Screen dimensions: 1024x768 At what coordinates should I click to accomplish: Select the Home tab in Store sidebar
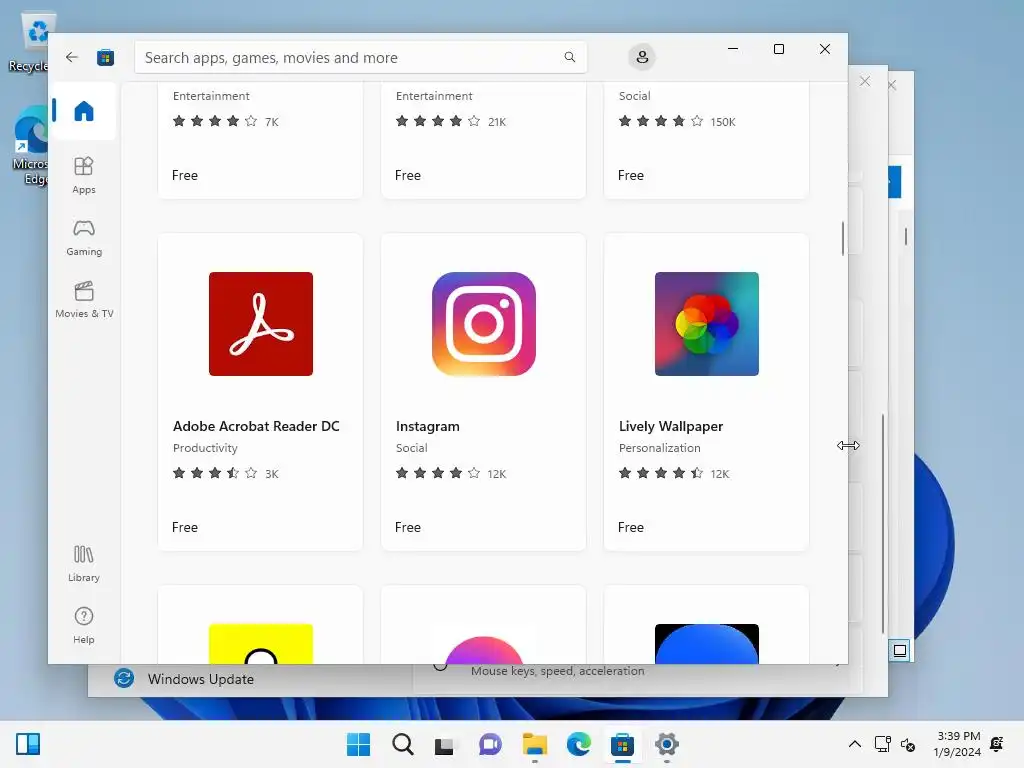(84, 110)
